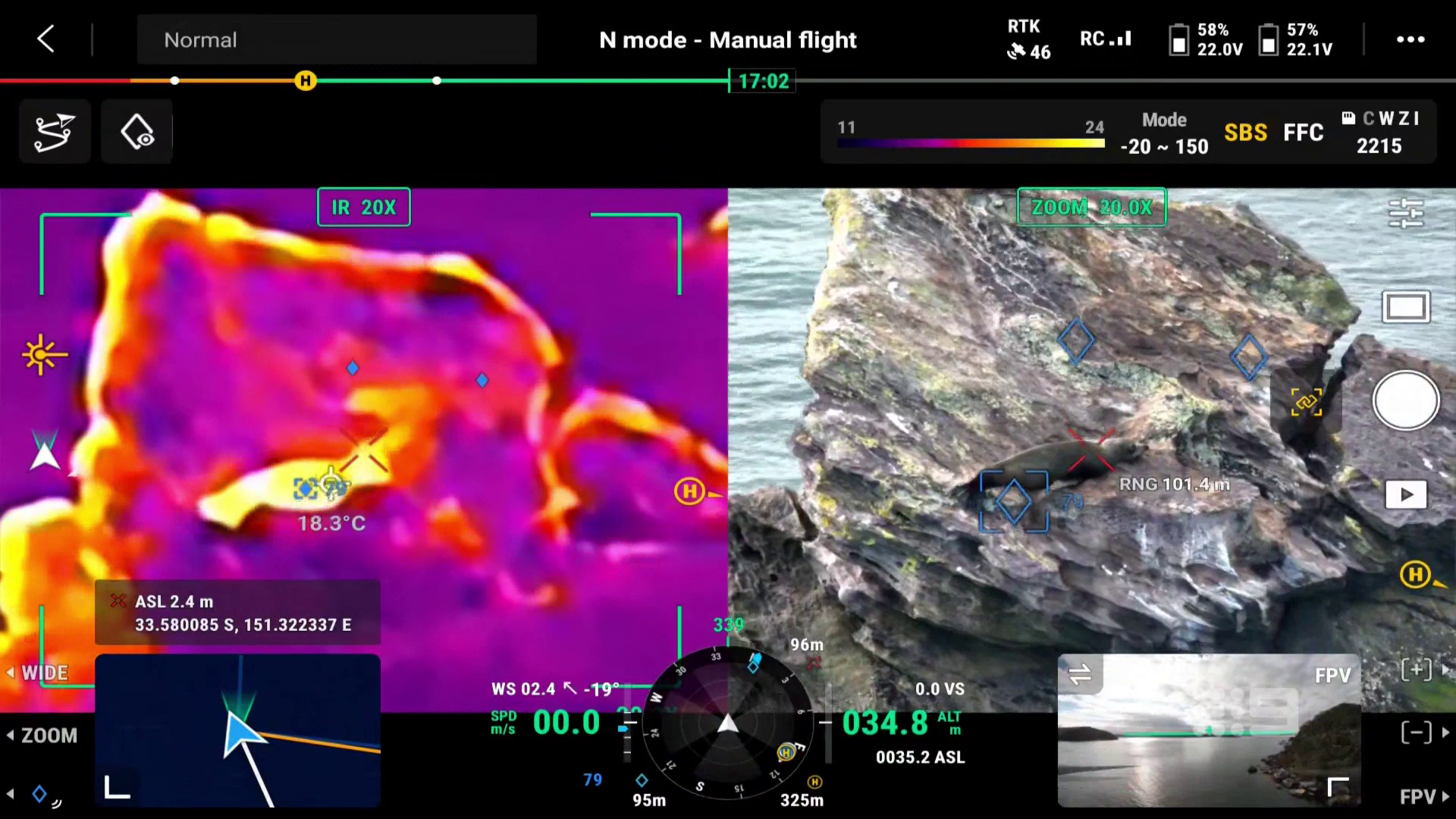
Task: Collapse the mini map corner handle
Action: (117, 787)
